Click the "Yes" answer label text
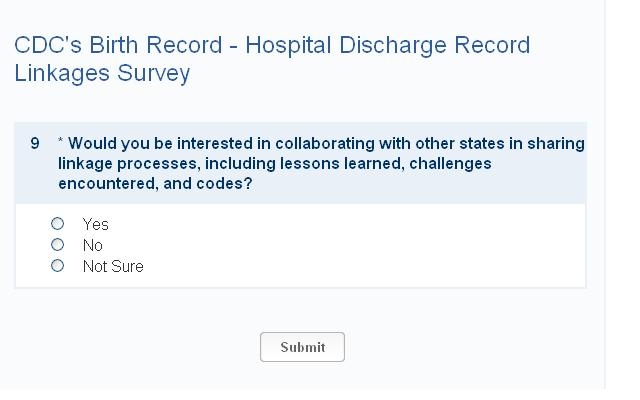The height and width of the screenshot is (400, 640). 95,224
